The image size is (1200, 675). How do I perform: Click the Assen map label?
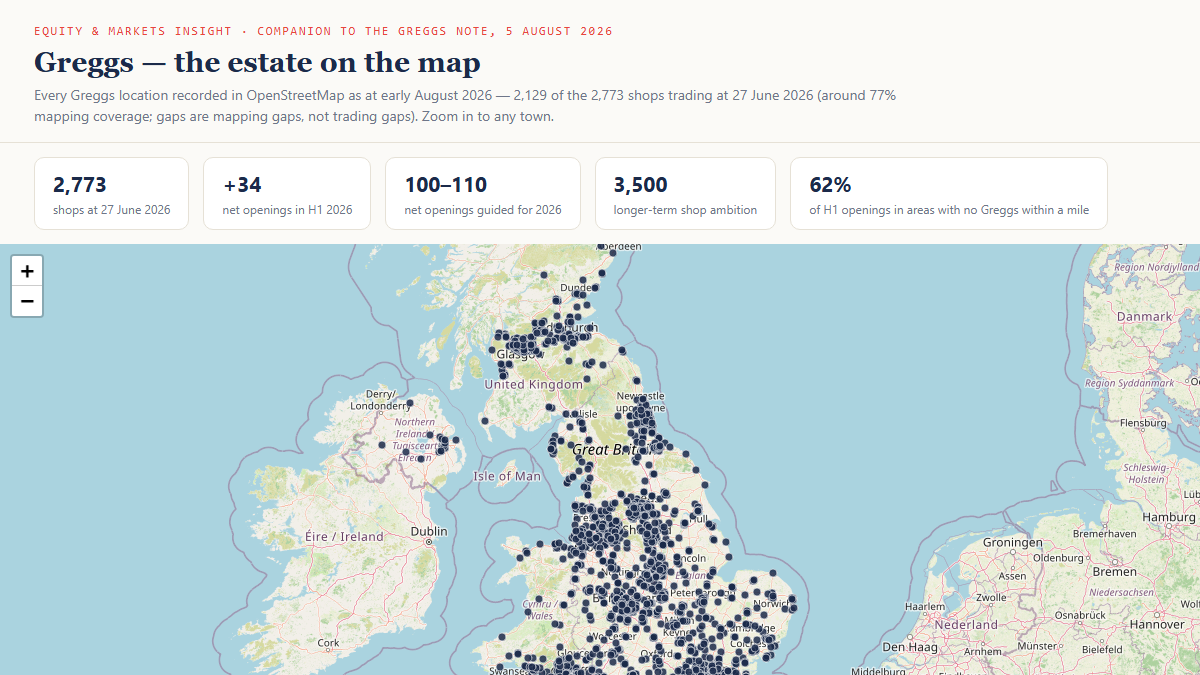1012,576
